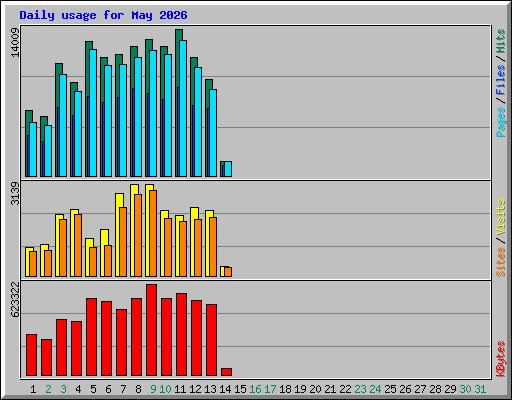Click the orange Sites bar for day 7
512x400 pixels.
coord(123,242)
